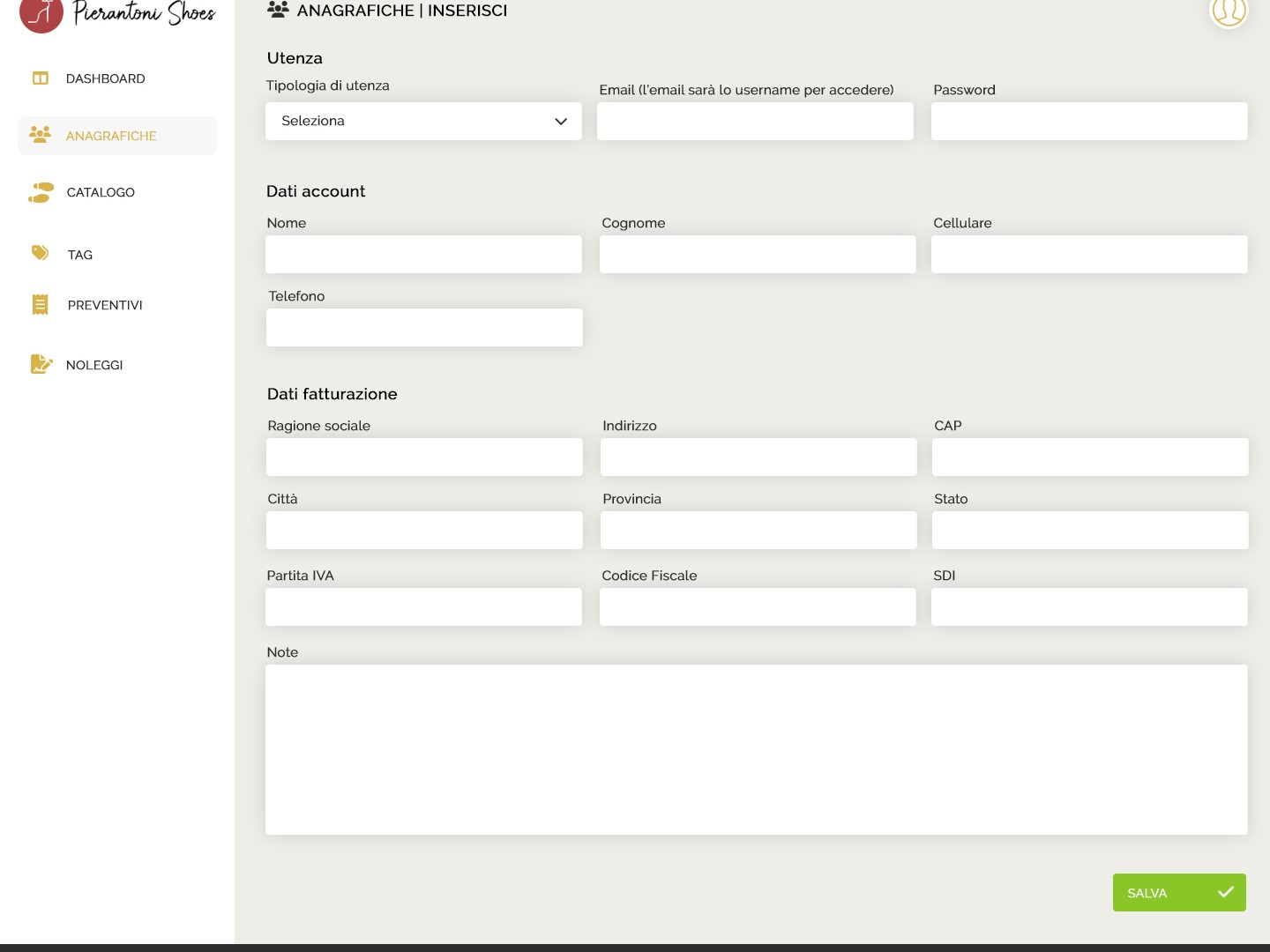Click the Preventivi receipt icon
The width and height of the screenshot is (1270, 952).
coord(41,305)
